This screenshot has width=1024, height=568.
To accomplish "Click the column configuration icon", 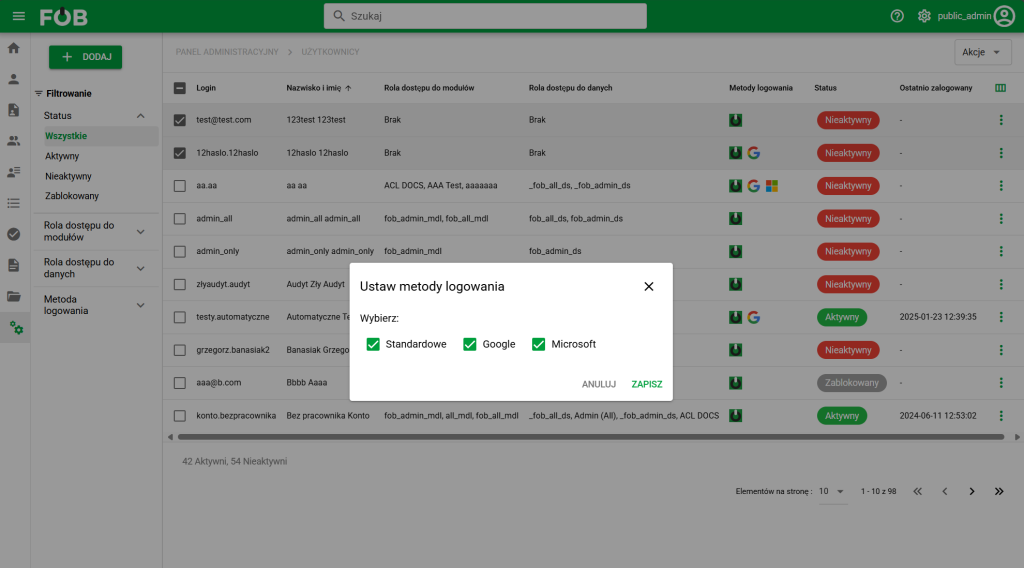I will pos(1001,88).
